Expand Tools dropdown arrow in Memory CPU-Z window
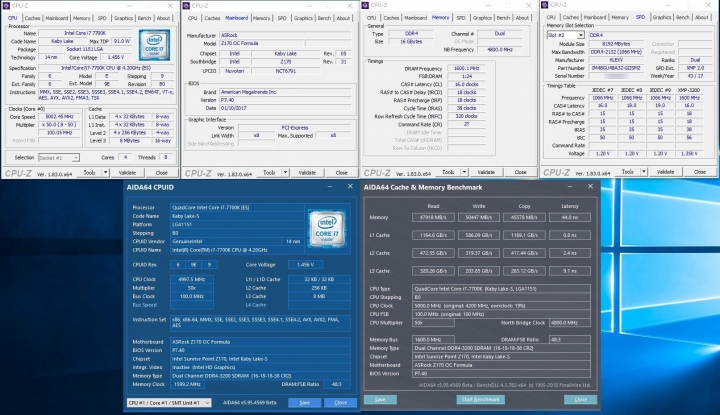 tap(465, 172)
